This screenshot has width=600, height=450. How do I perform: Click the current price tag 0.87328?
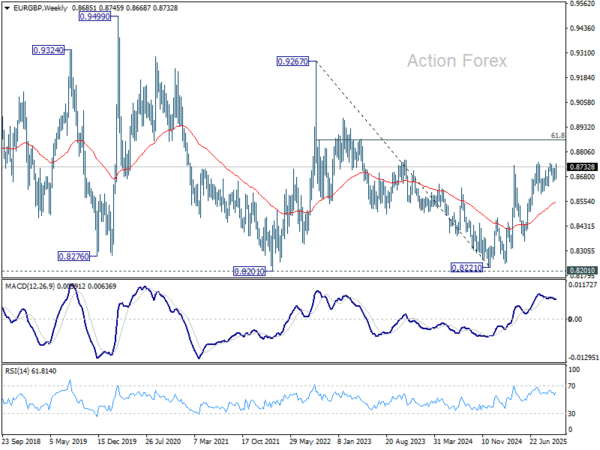click(582, 167)
